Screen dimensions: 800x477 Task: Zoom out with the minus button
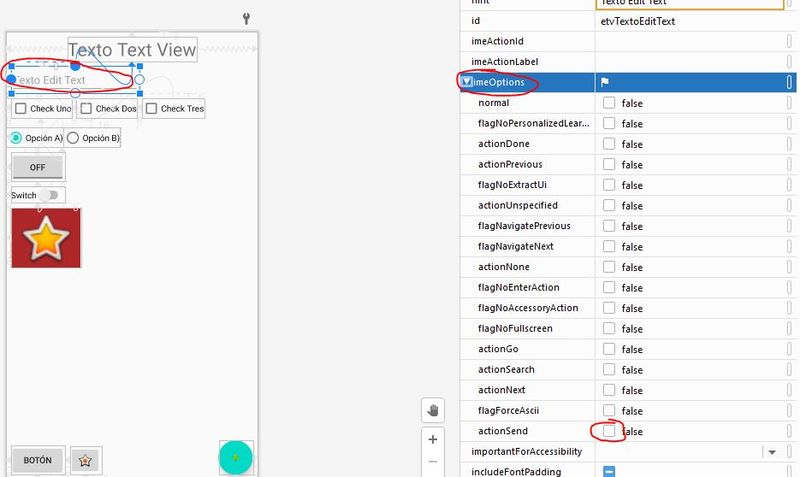[x=433, y=462]
